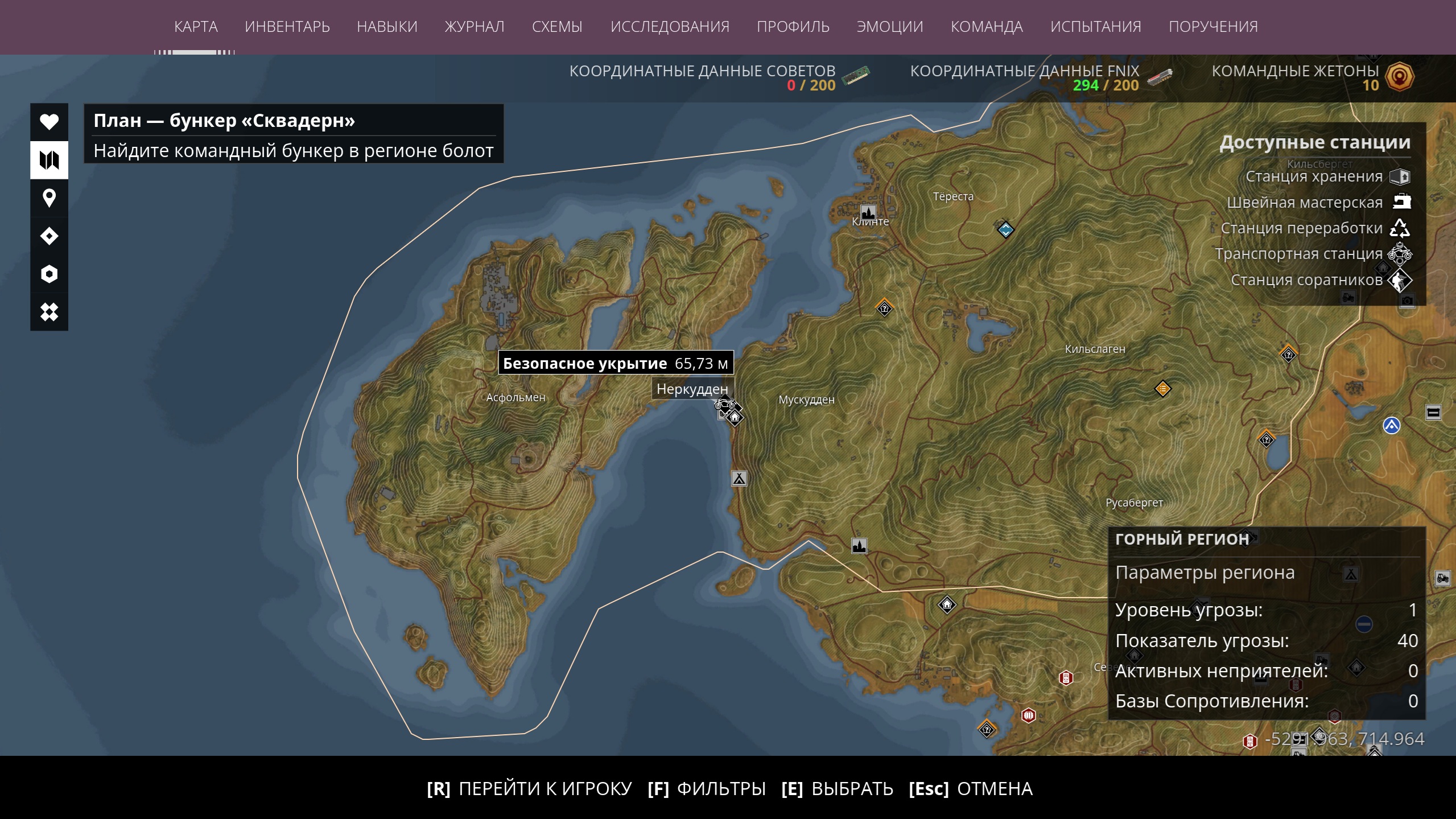
Task: Open the ИНВЕНТАРЬ tab
Action: pyautogui.click(x=287, y=27)
